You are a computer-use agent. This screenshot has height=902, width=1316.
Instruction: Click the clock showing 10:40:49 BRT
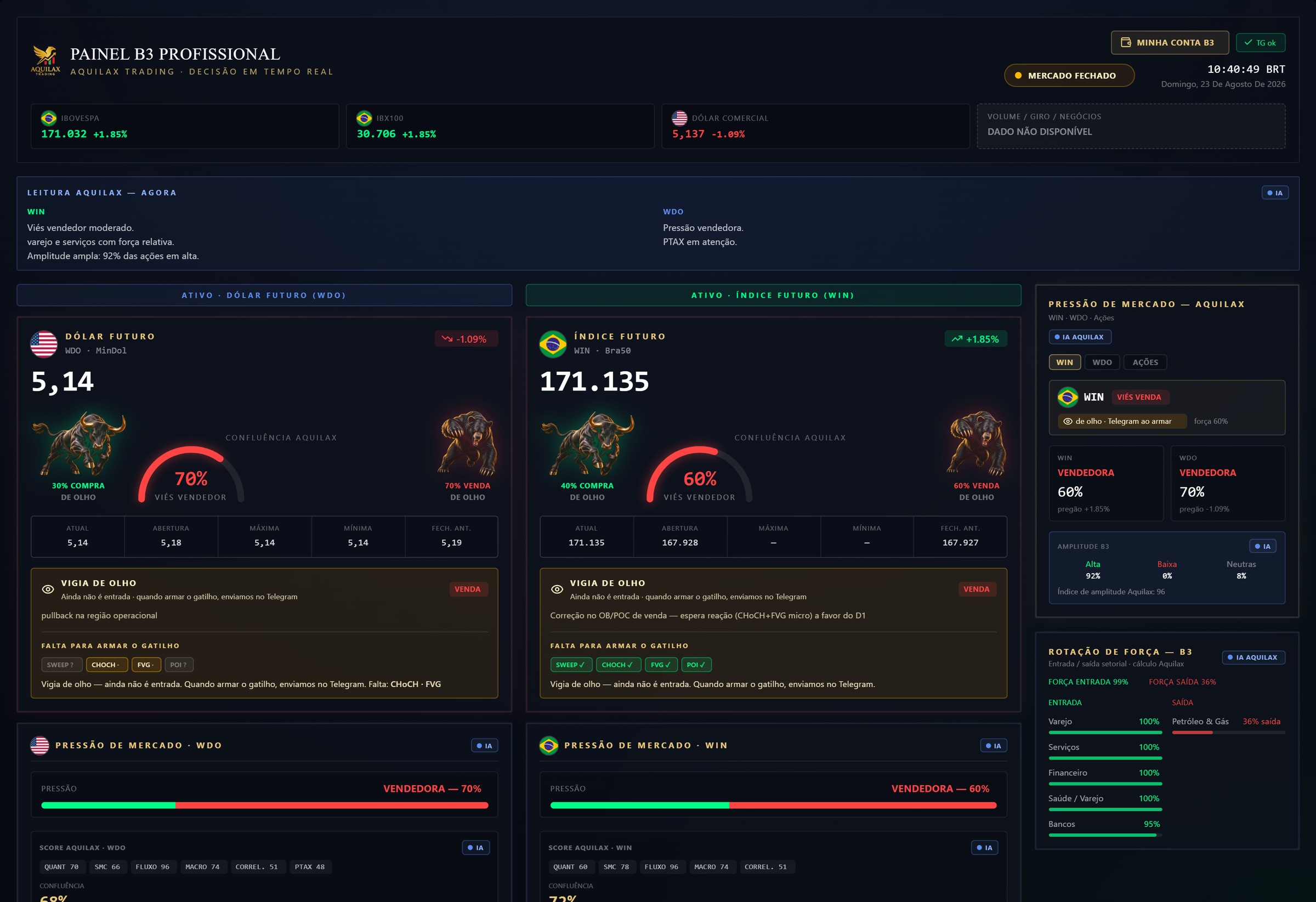pos(1246,69)
